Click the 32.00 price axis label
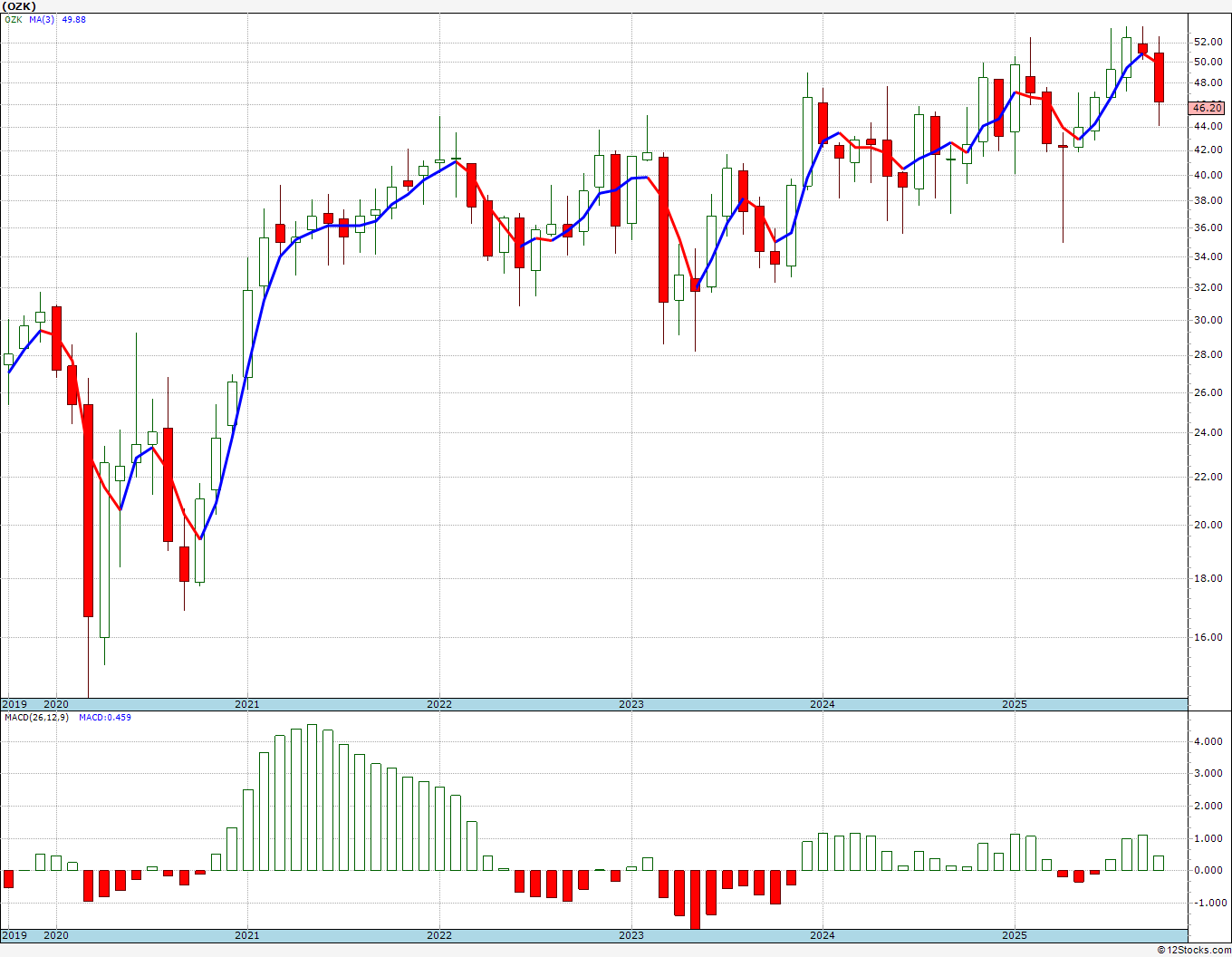This screenshot has width=1232, height=957. [x=1207, y=287]
